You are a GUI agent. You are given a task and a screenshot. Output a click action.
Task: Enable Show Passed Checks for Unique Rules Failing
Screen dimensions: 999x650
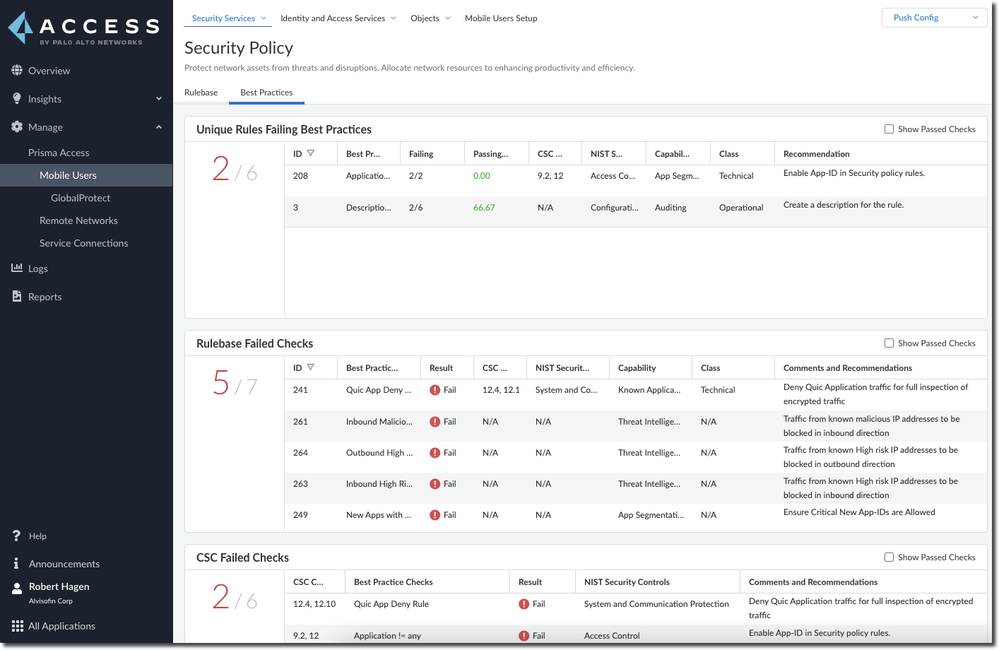pyautogui.click(x=888, y=128)
